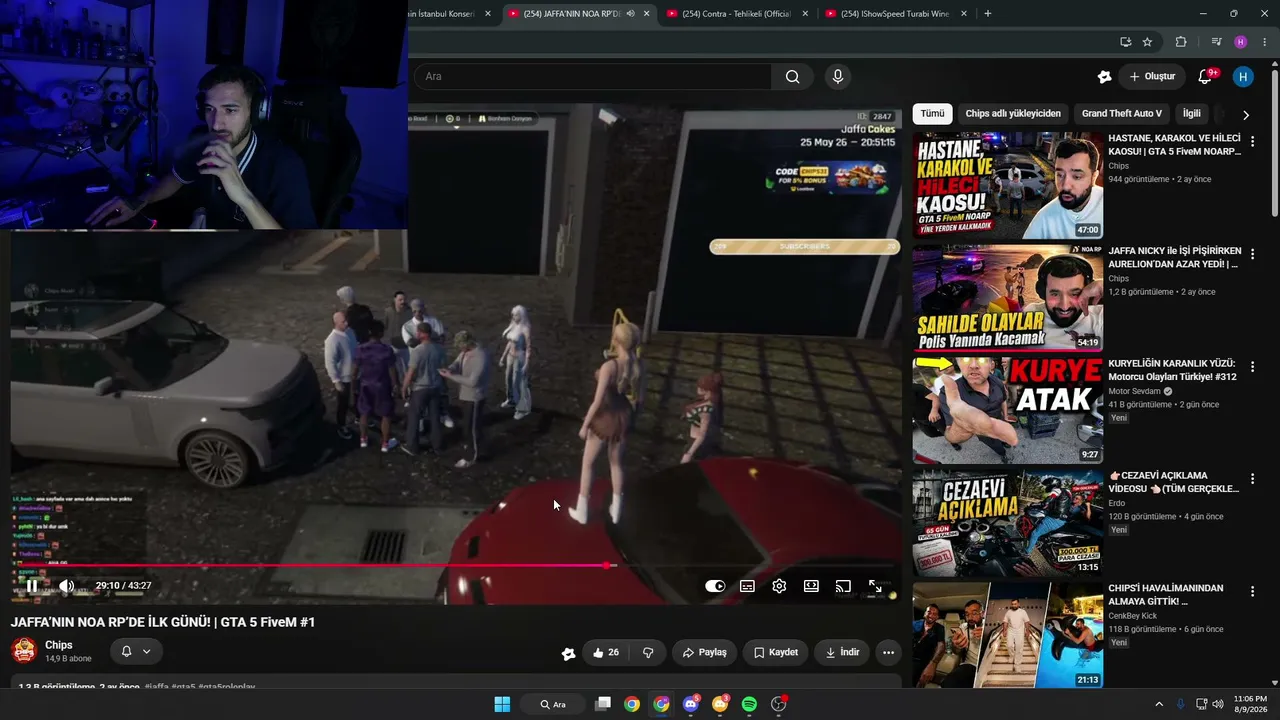Open more actions menu beside İndir
This screenshot has height=720, width=1280.
click(x=888, y=653)
